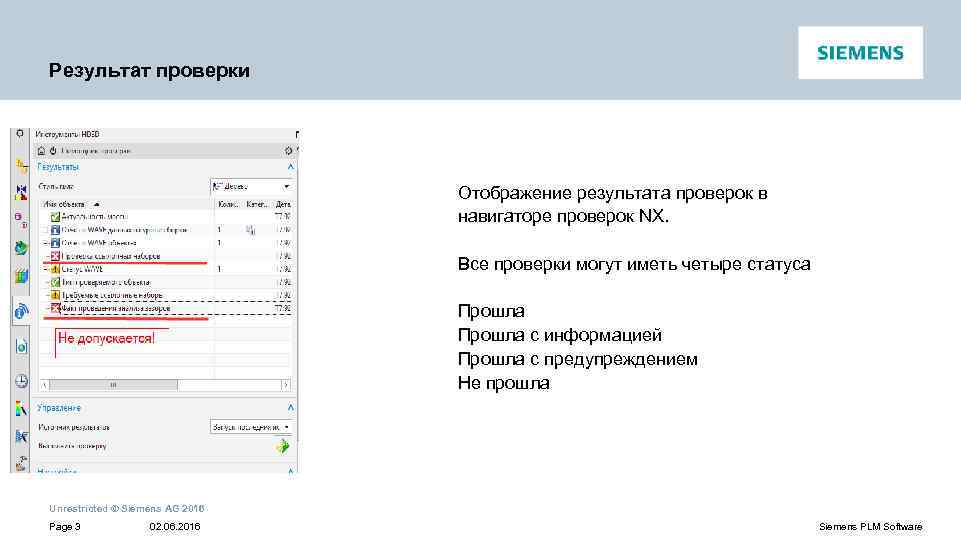Click the horizontal scrollbar thumb
961x540 pixels.
(x=113, y=385)
